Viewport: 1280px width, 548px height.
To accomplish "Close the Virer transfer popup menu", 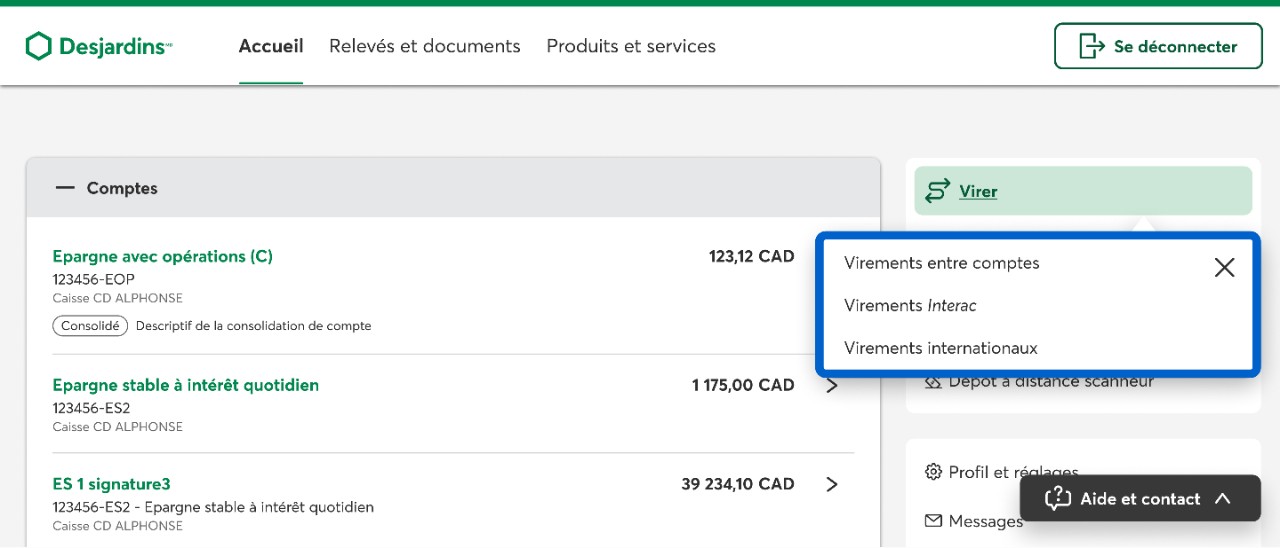I will click(x=1224, y=267).
